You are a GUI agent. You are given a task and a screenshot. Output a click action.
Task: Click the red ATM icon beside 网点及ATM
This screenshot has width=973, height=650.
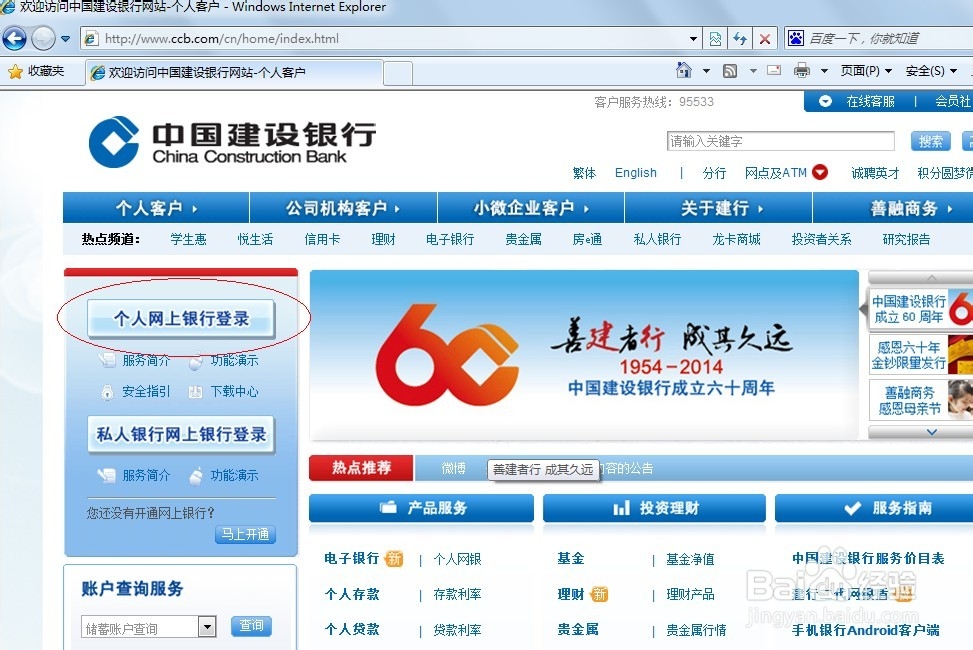821,172
